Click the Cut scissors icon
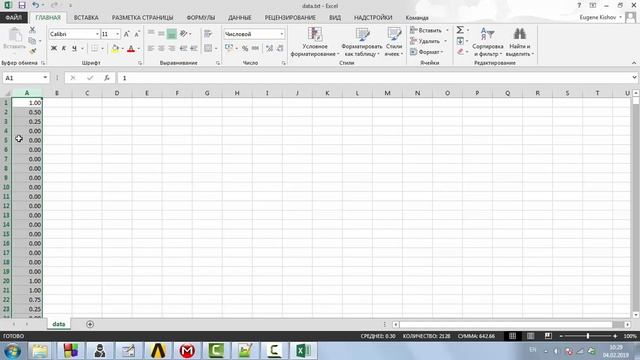Viewport: 640px width, 360px height. tap(32, 30)
